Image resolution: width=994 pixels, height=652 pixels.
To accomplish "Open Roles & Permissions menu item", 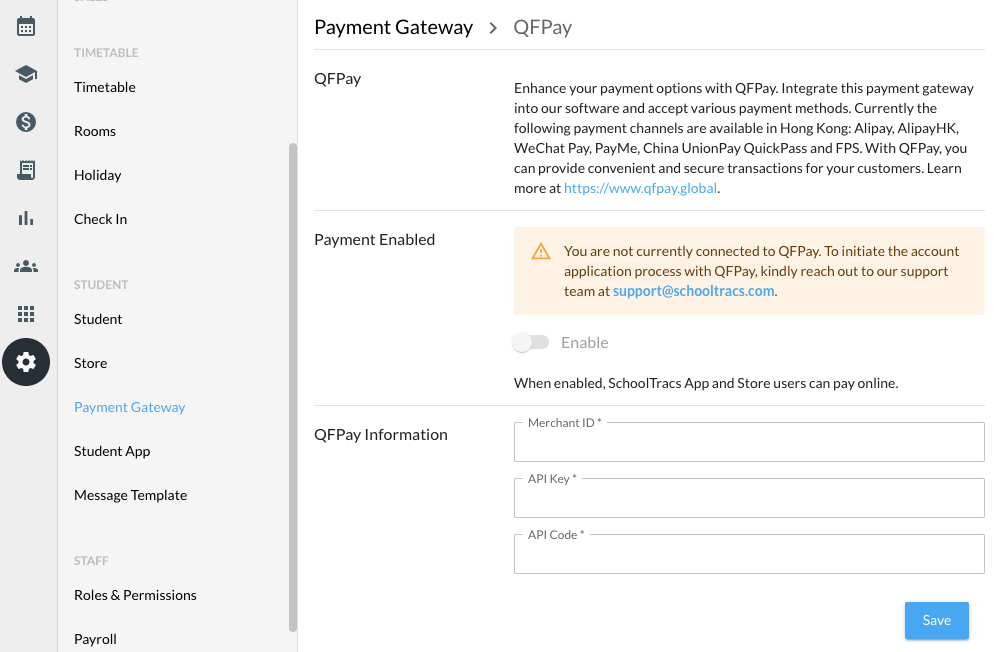I will 135,595.
